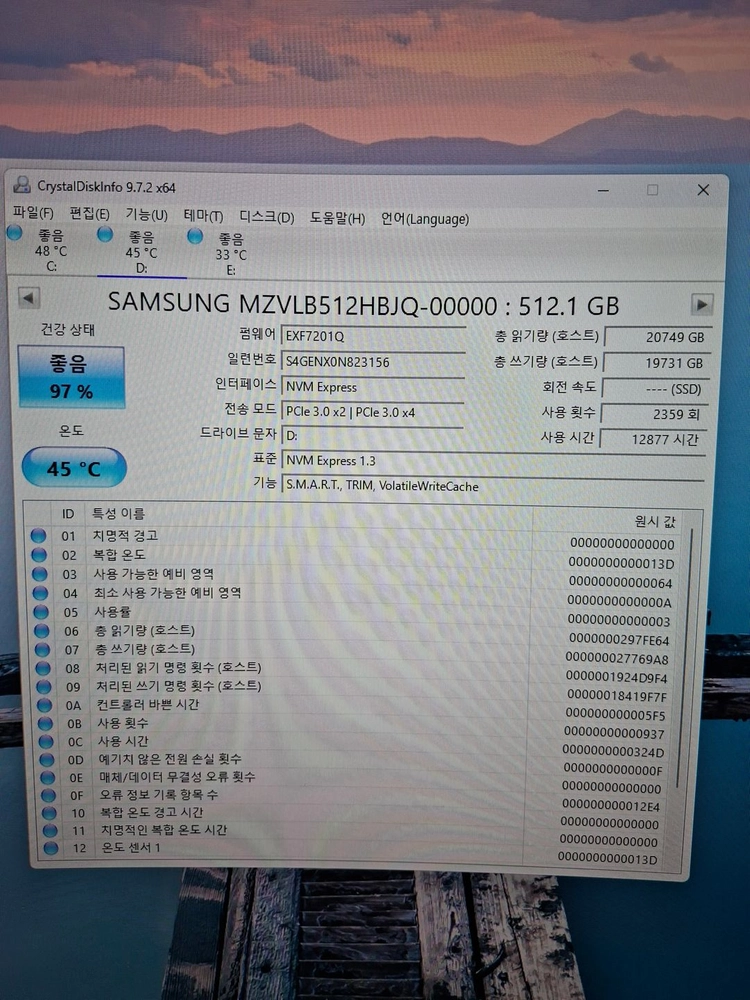Click status icon for 05 사용률
Image resolution: width=750 pixels, height=1000 pixels.
coord(41,612)
